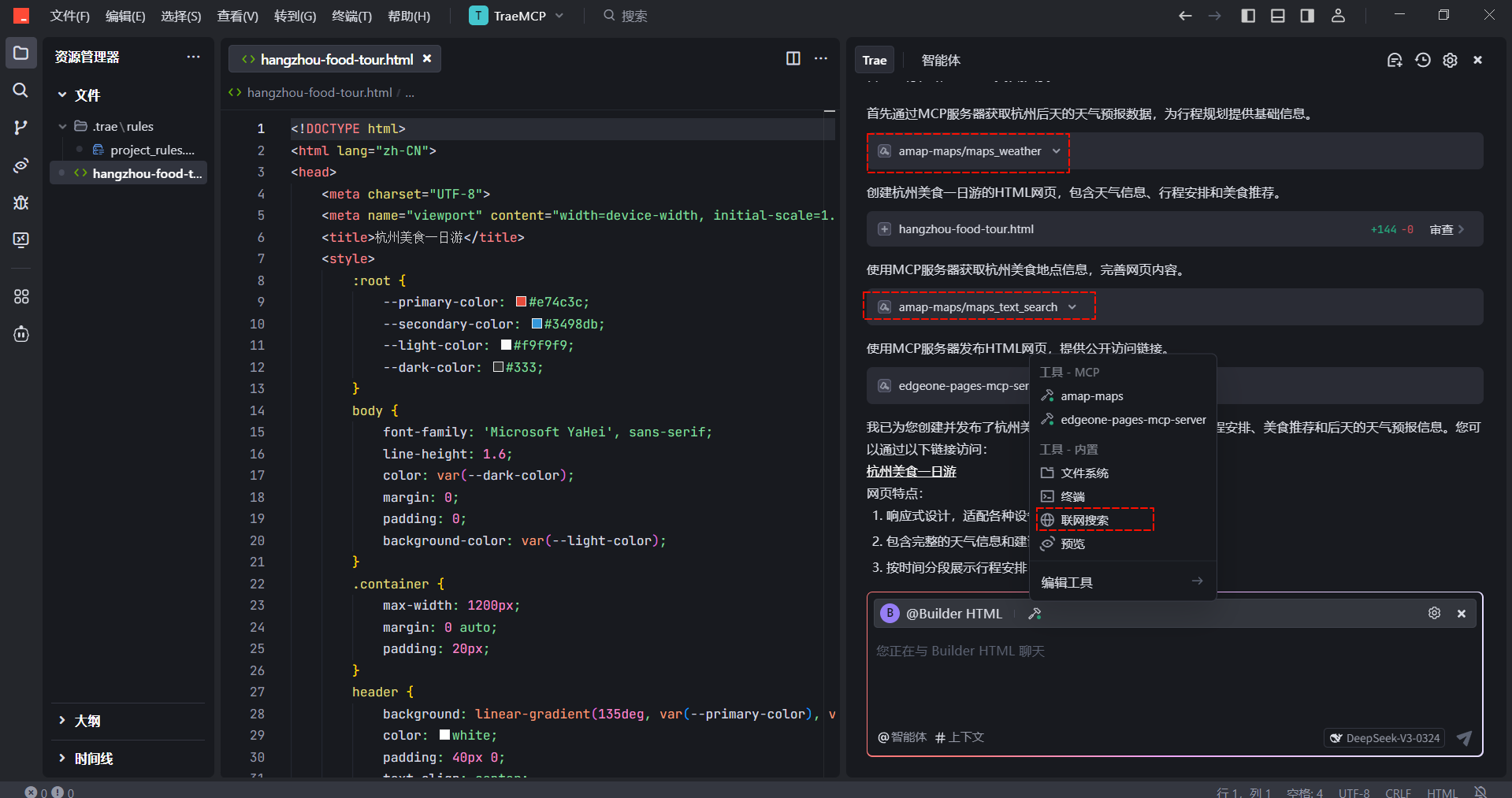Click the #3498db color swatch
This screenshot has width=1512, height=798.
click(x=537, y=324)
